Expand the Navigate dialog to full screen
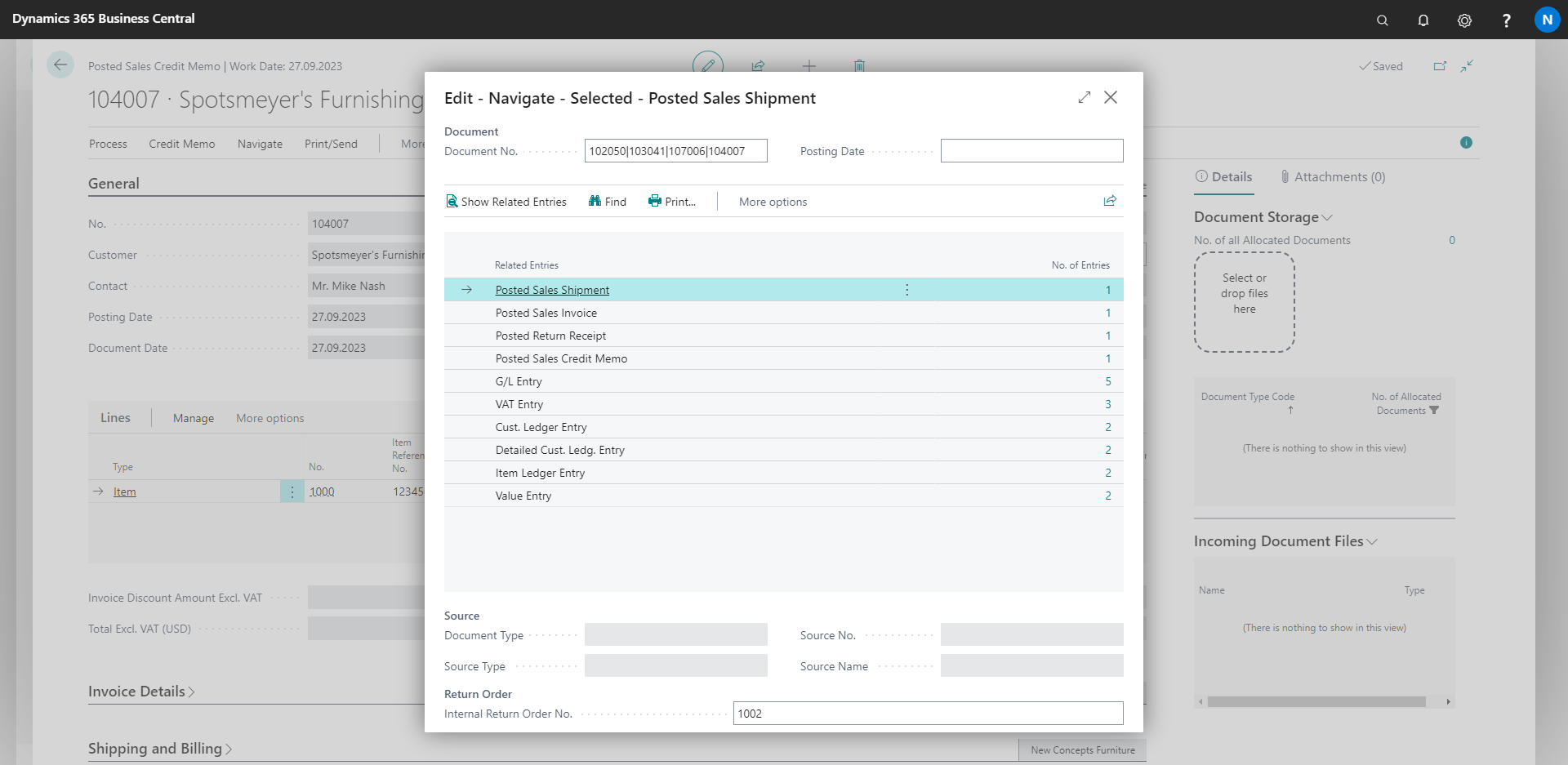This screenshot has width=1568, height=765. click(x=1085, y=97)
